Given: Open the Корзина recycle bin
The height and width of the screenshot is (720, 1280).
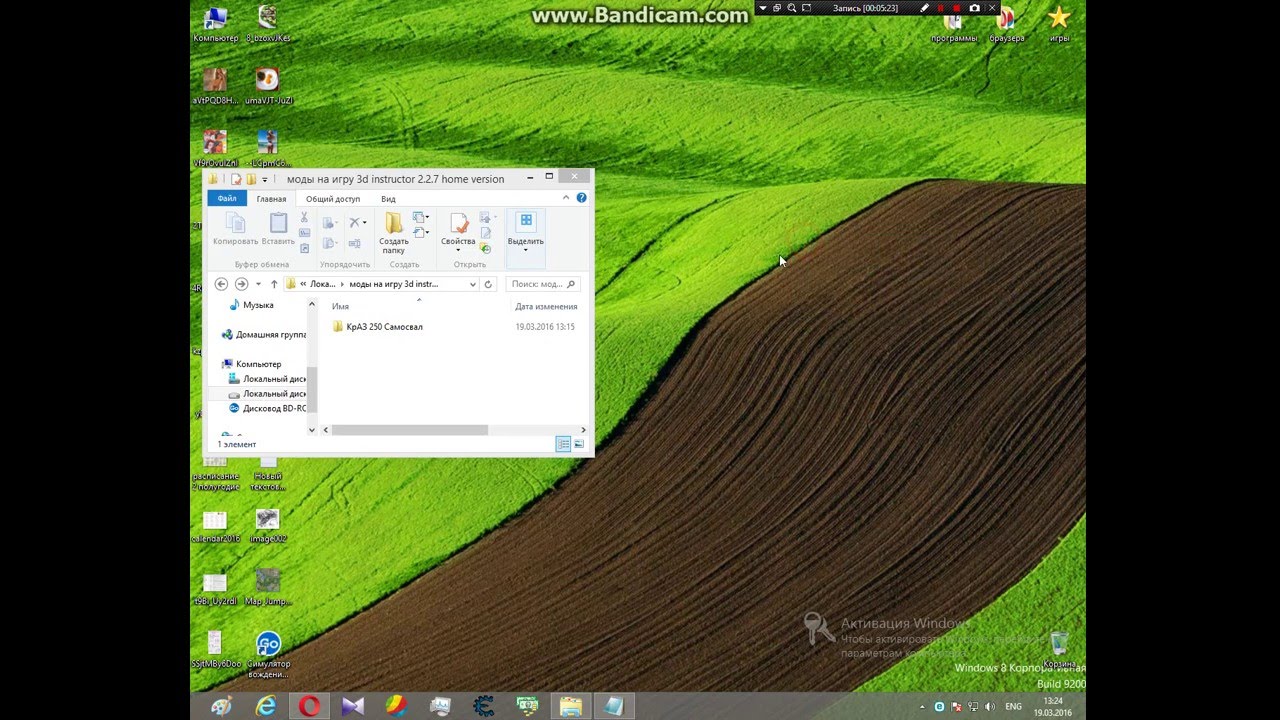Looking at the screenshot, I should pyautogui.click(x=1059, y=649).
